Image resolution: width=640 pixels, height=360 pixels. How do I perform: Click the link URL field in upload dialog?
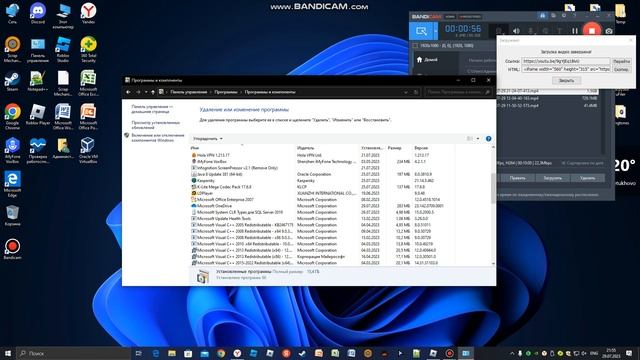[566, 61]
